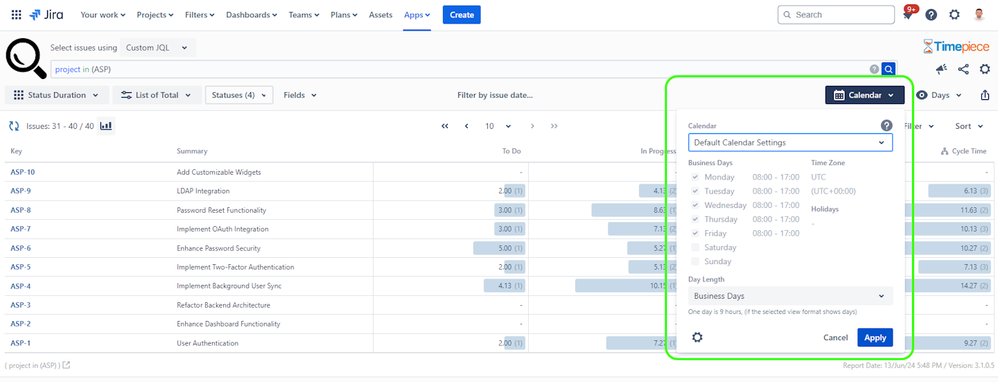This screenshot has width=998, height=382.
Task: Open the Fields dropdown
Action: (300, 95)
